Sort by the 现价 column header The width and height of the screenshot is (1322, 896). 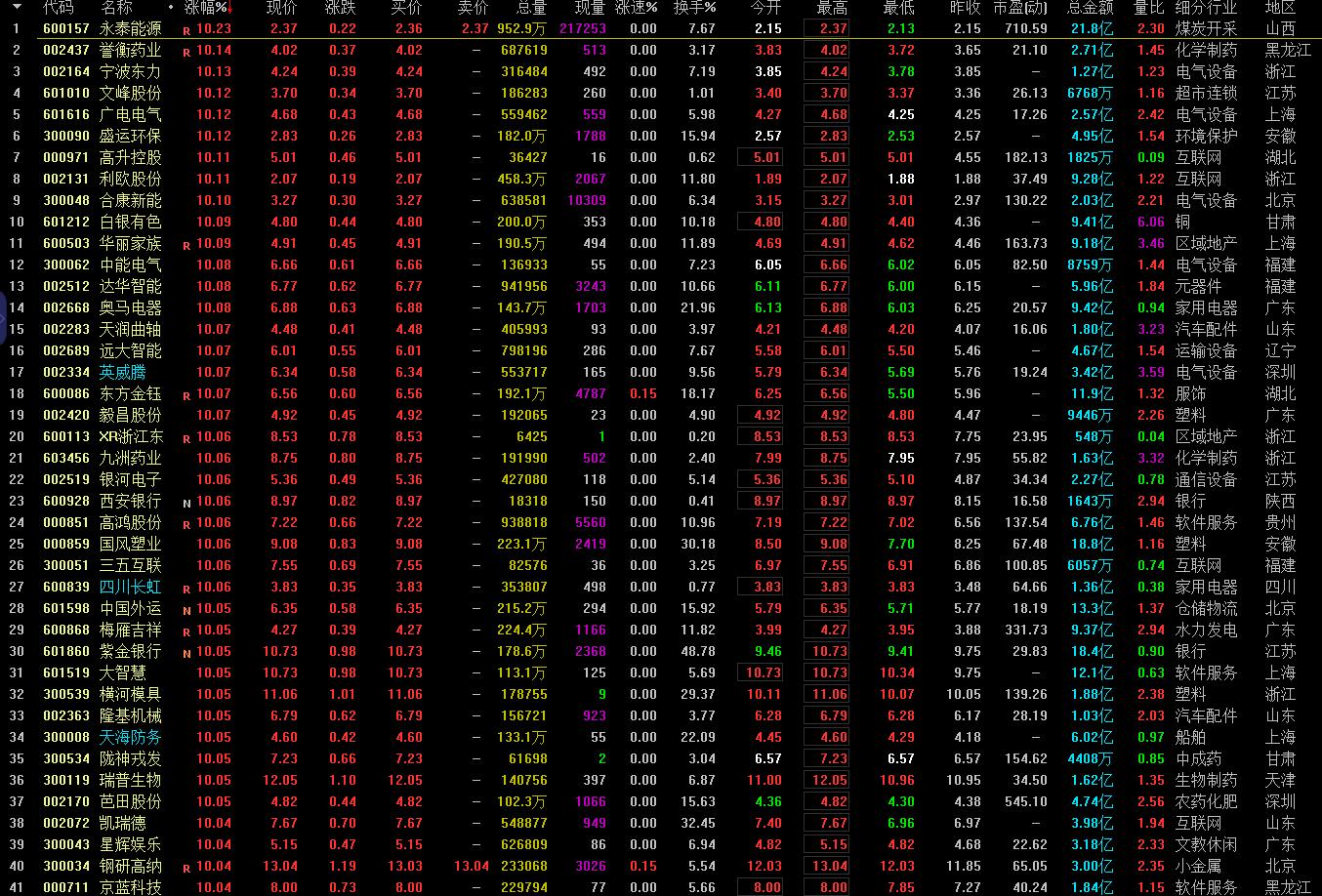pos(282,8)
